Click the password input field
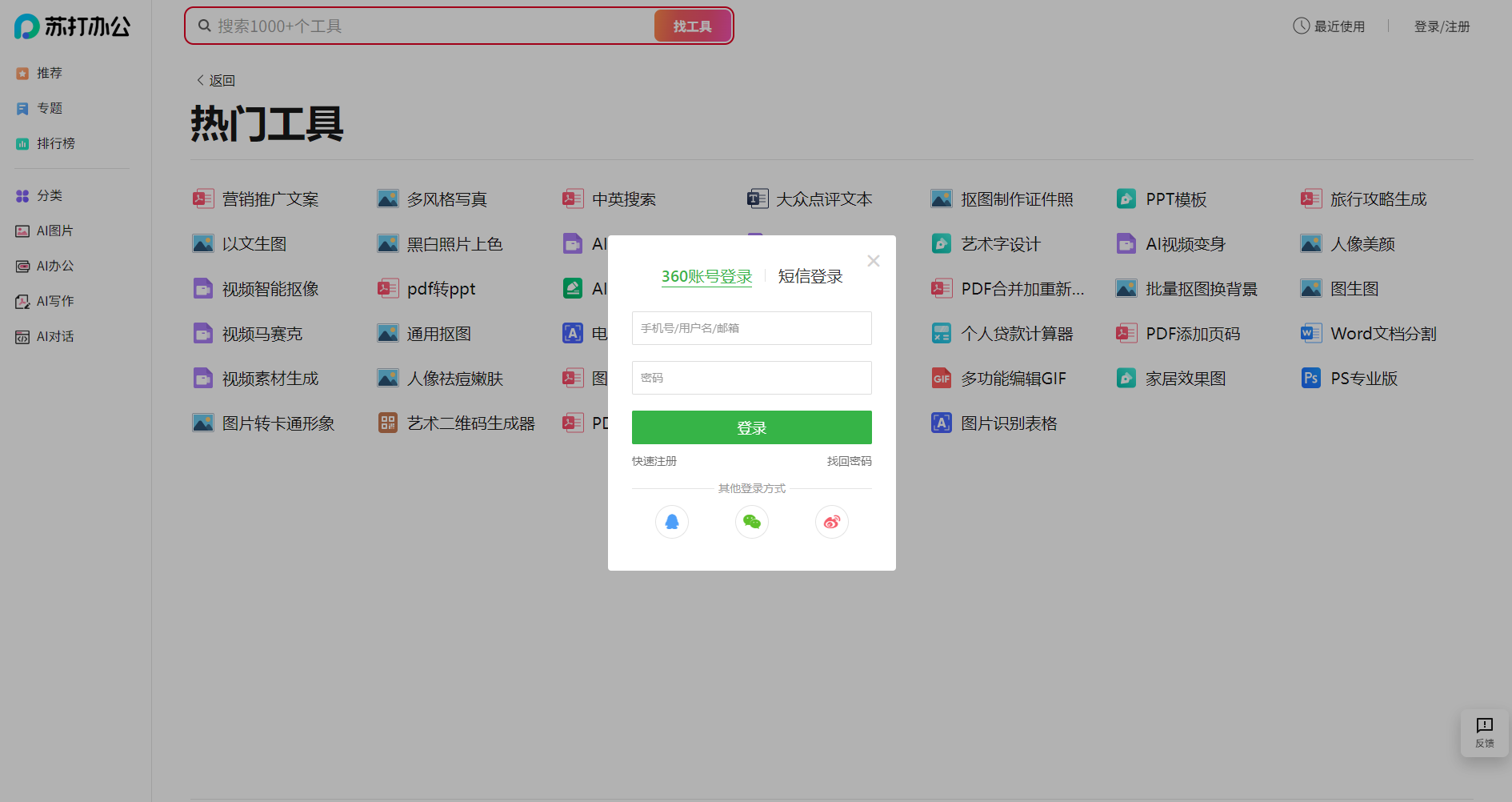 point(751,377)
